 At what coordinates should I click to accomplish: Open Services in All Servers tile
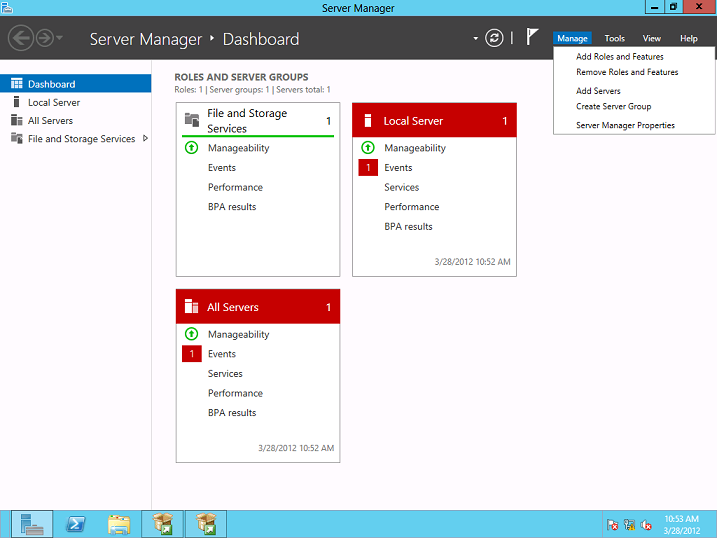[x=225, y=373]
